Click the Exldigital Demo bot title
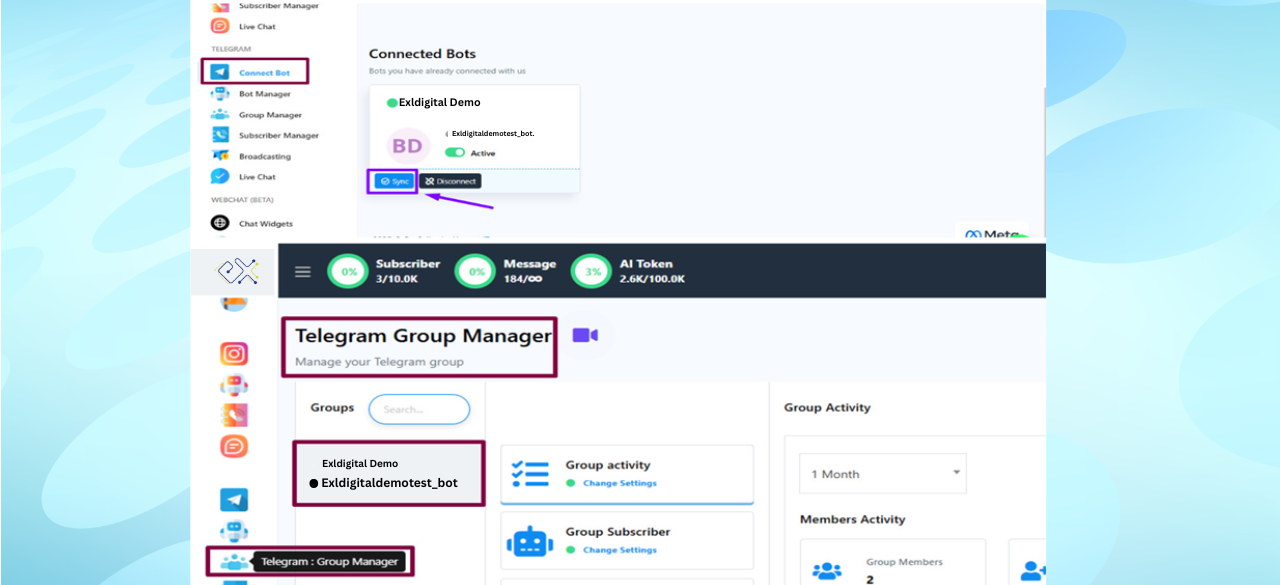Image resolution: width=1280 pixels, height=585 pixels. (439, 102)
